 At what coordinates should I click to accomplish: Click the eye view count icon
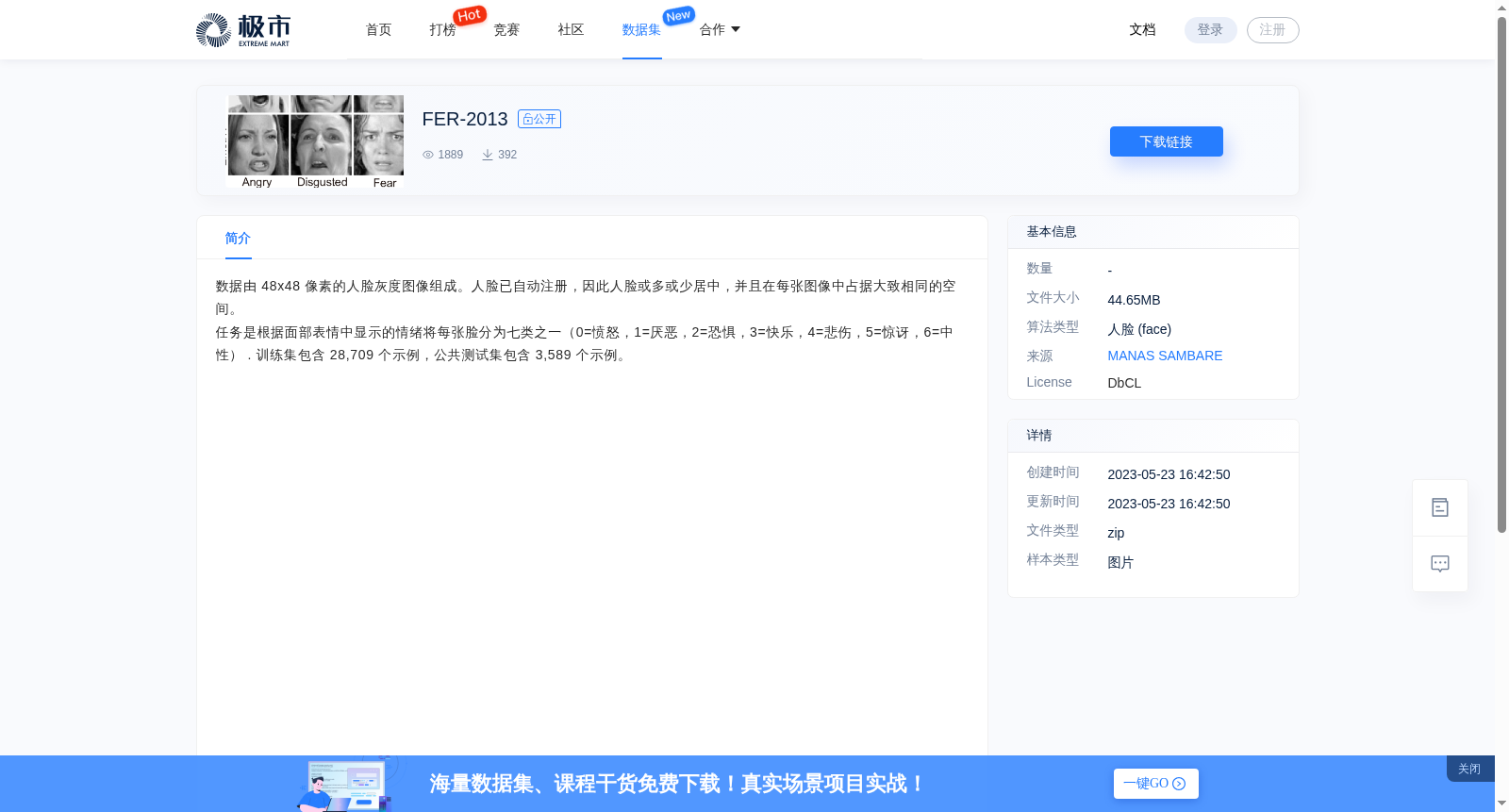click(x=428, y=155)
